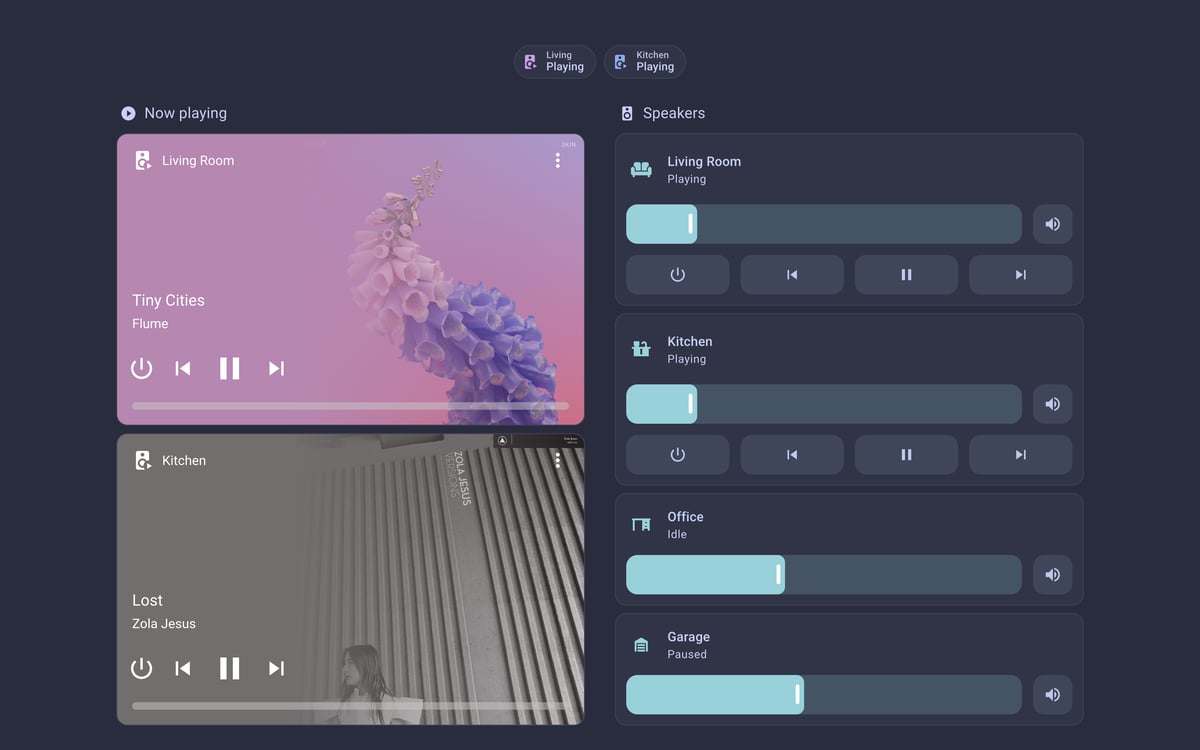Click the Office desk icon in Speakers
1200x750 pixels.
(641, 525)
